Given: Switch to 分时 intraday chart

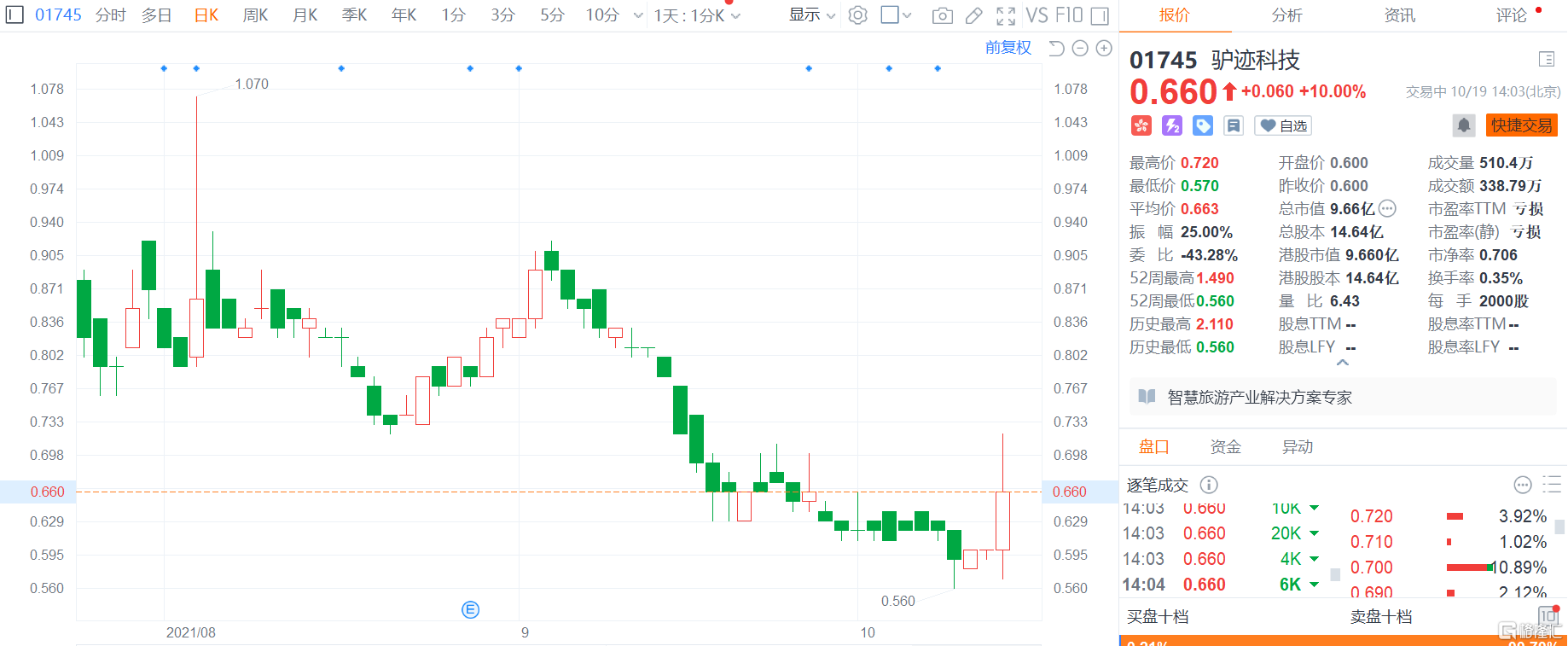Looking at the screenshot, I should pyautogui.click(x=110, y=15).
